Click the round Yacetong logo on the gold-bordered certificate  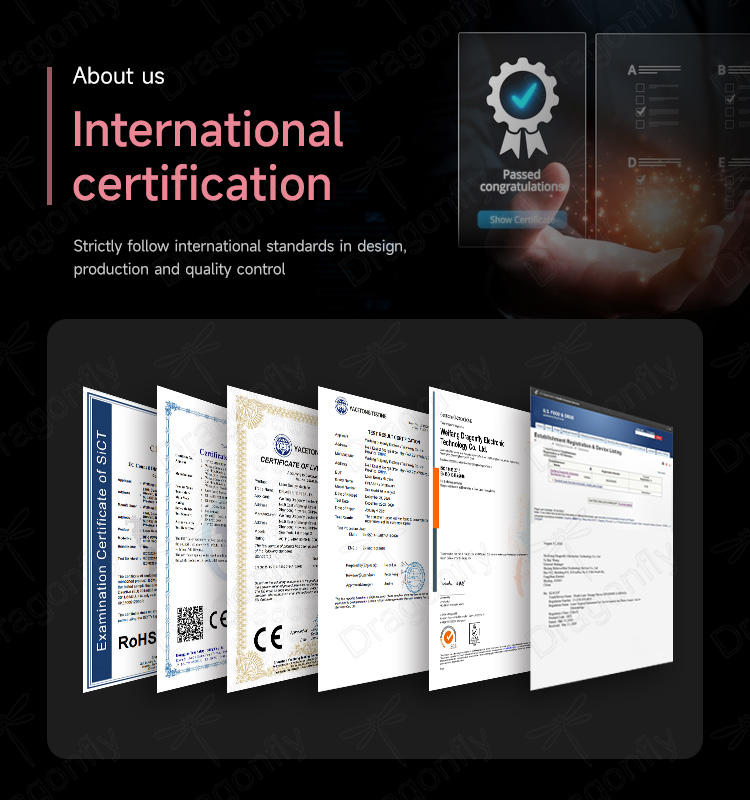[x=282, y=445]
